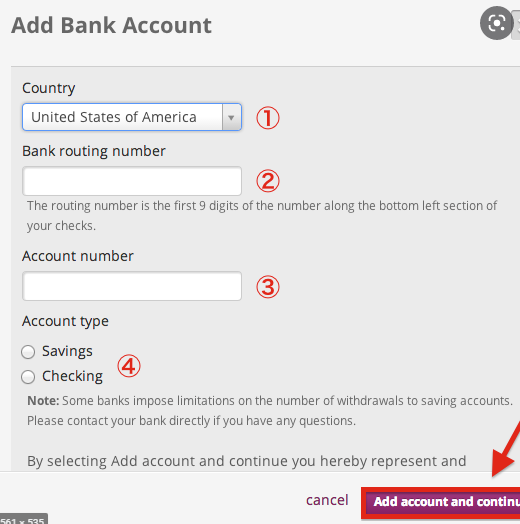520x524 pixels.
Task: Click the red circled number 1 marker
Action: 268,118
